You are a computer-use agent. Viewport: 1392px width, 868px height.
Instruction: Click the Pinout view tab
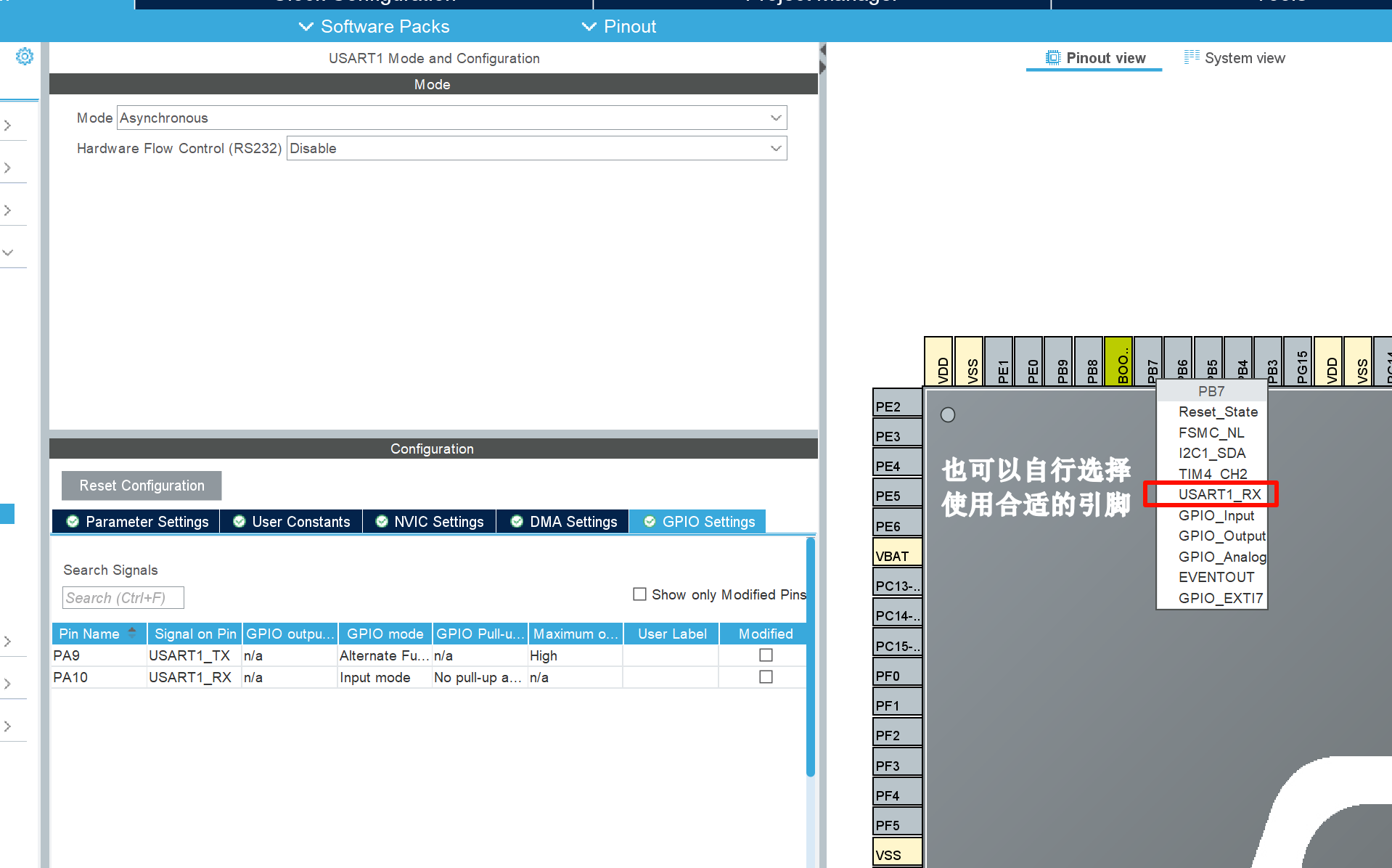tap(1094, 58)
